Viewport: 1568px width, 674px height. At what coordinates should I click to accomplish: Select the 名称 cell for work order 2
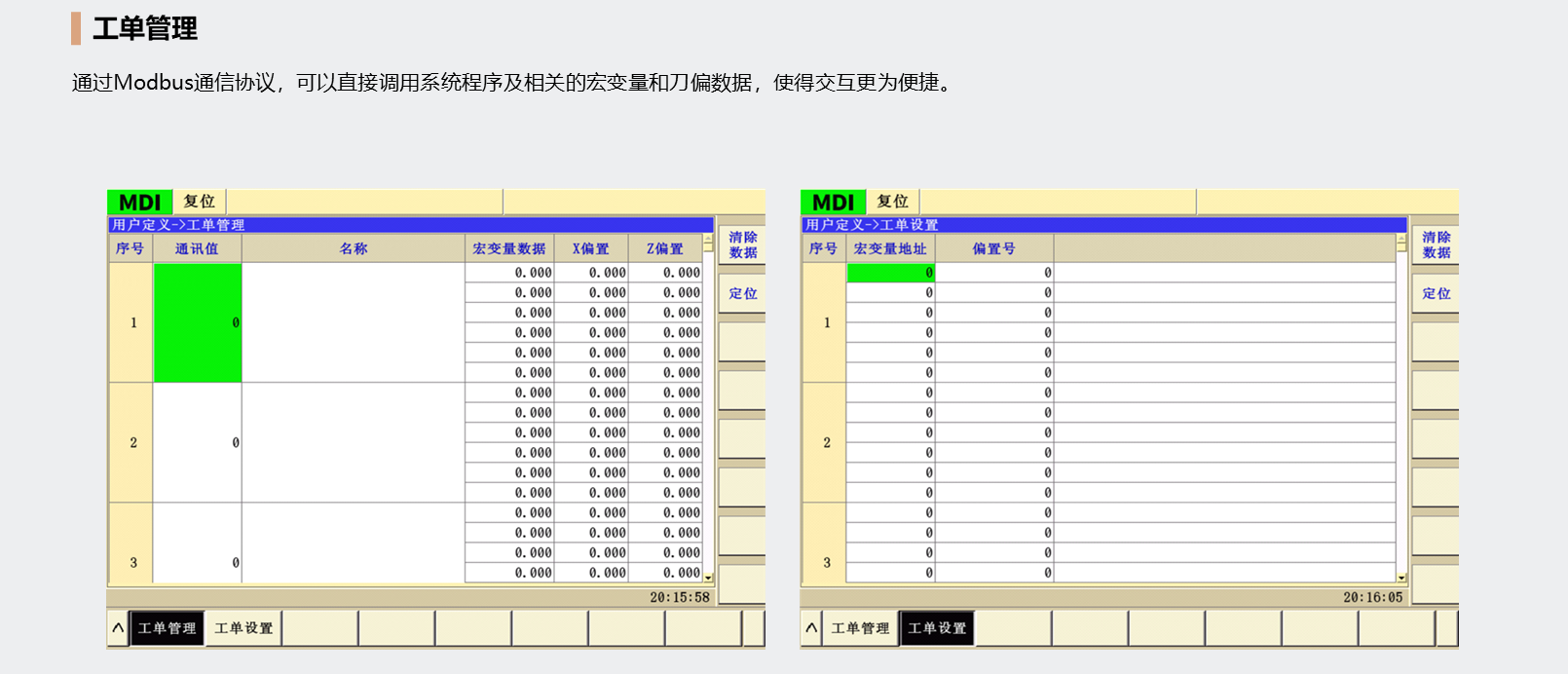coord(353,442)
